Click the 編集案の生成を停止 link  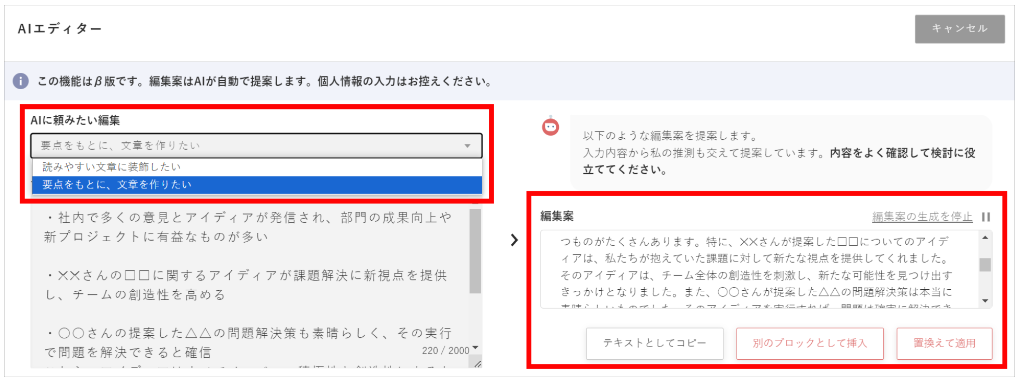923,216
